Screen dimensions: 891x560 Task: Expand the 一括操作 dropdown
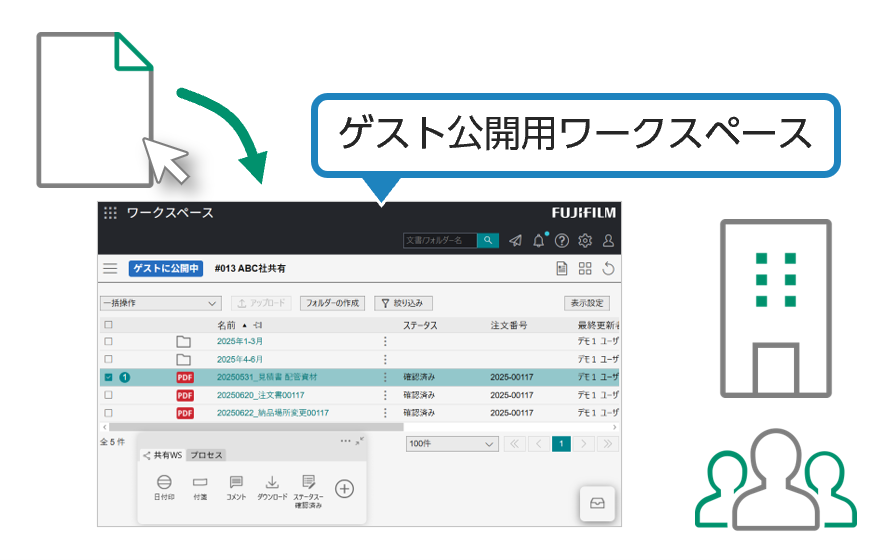coord(161,303)
